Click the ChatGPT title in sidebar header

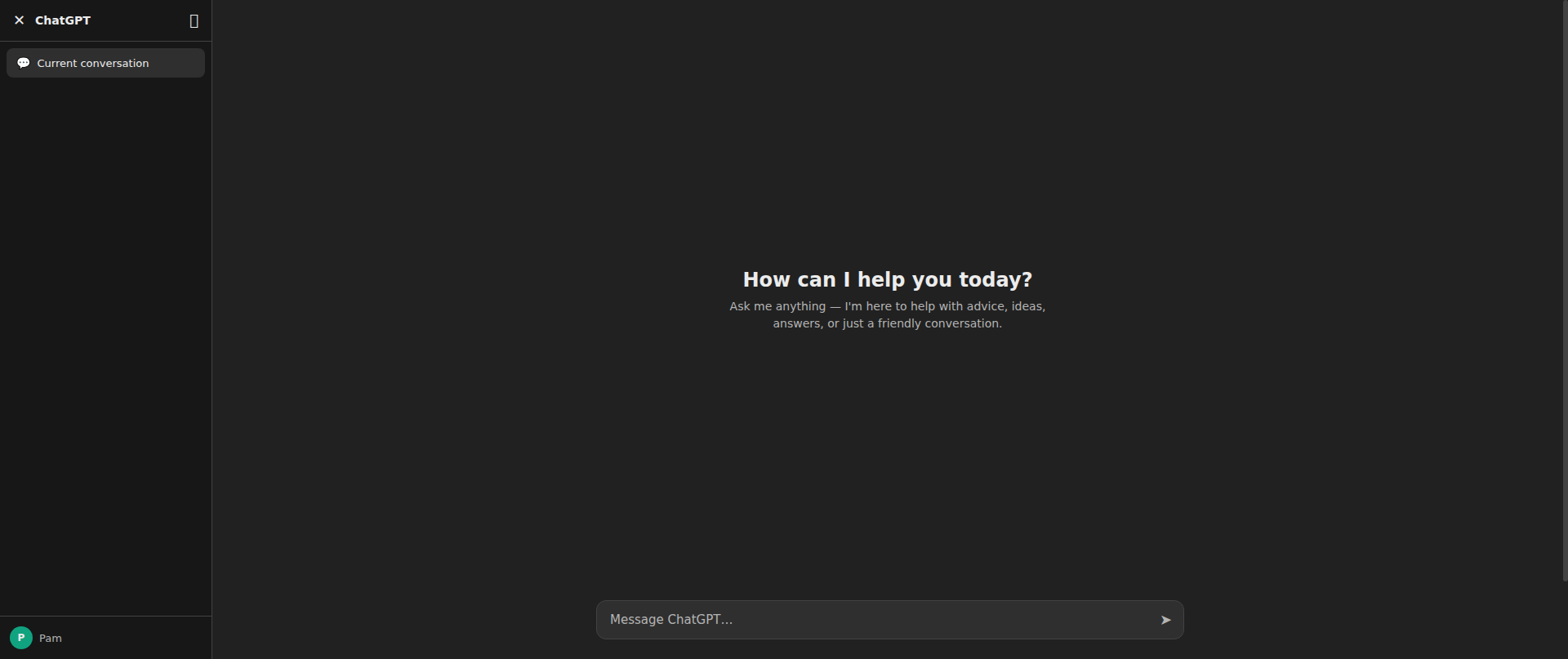(63, 20)
